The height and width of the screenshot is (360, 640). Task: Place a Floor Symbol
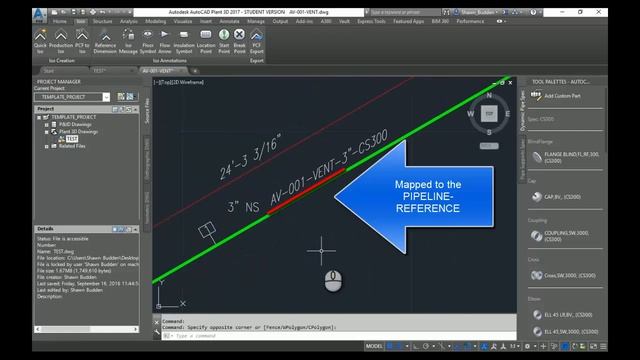pos(148,41)
